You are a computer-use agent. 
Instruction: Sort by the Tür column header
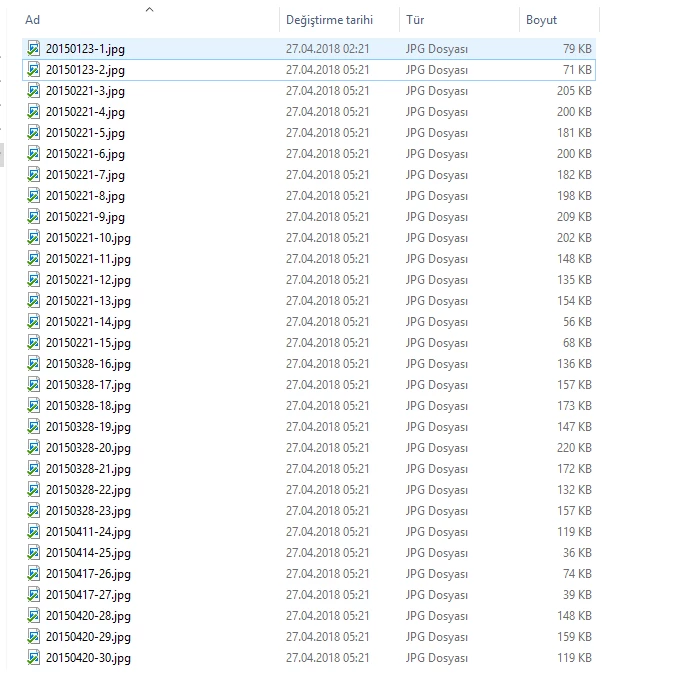click(x=415, y=20)
